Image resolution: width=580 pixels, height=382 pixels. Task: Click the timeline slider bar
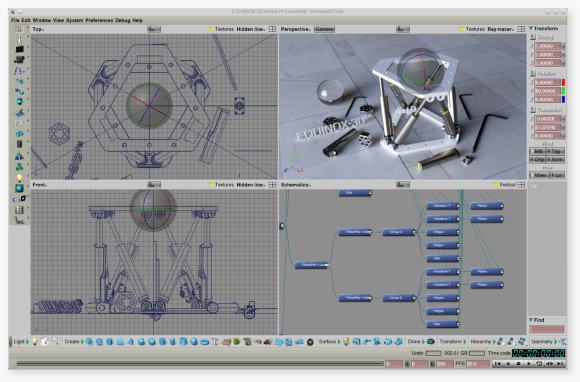tap(200, 364)
